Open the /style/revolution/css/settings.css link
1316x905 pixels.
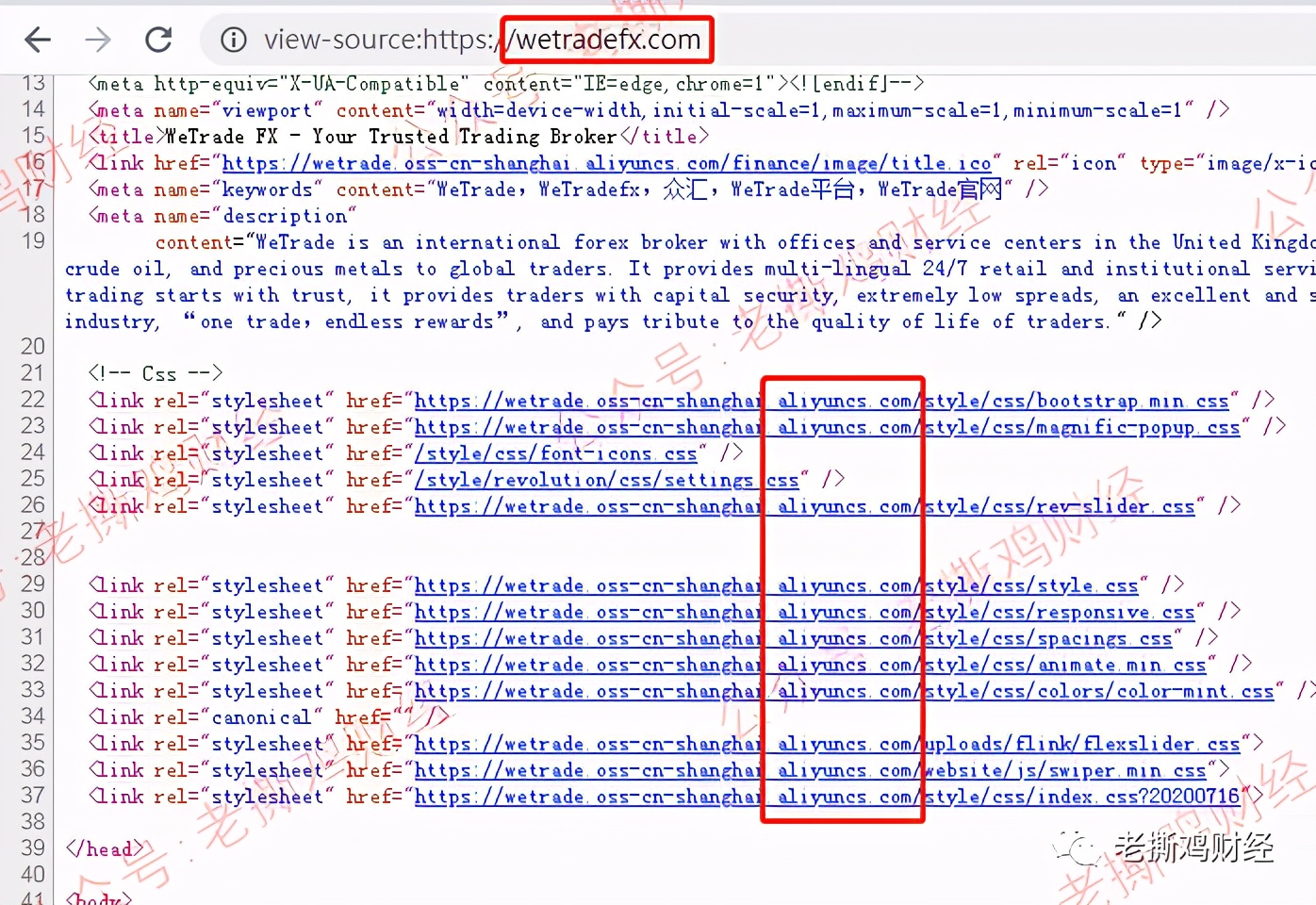point(606,480)
